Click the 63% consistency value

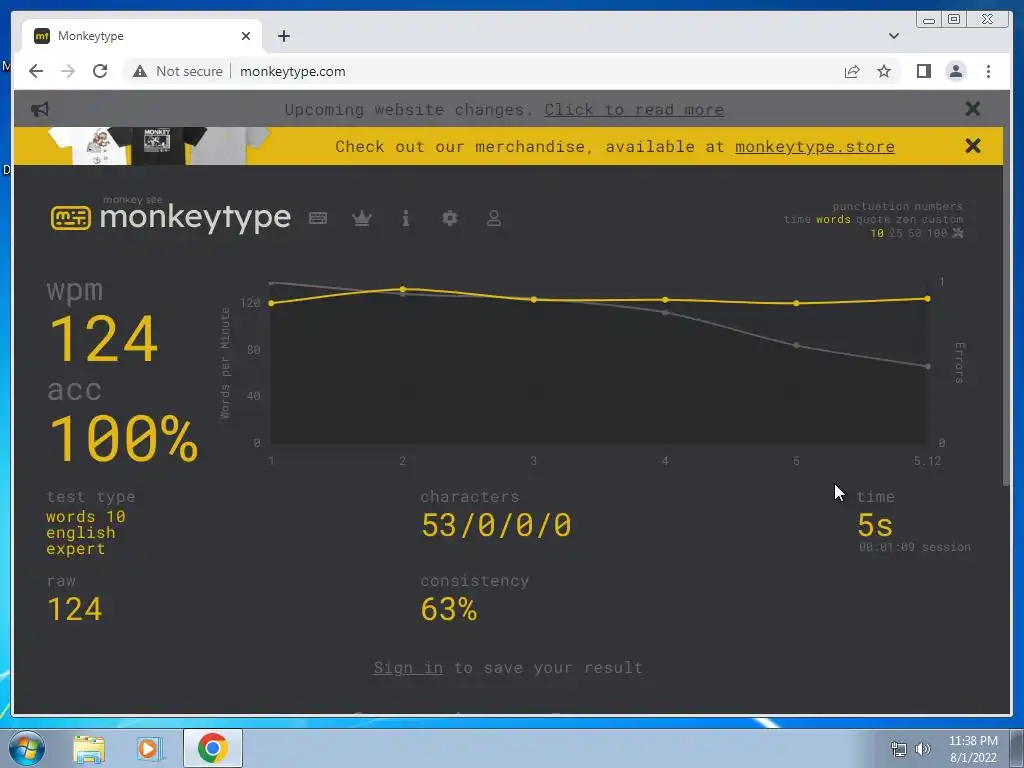coord(449,609)
